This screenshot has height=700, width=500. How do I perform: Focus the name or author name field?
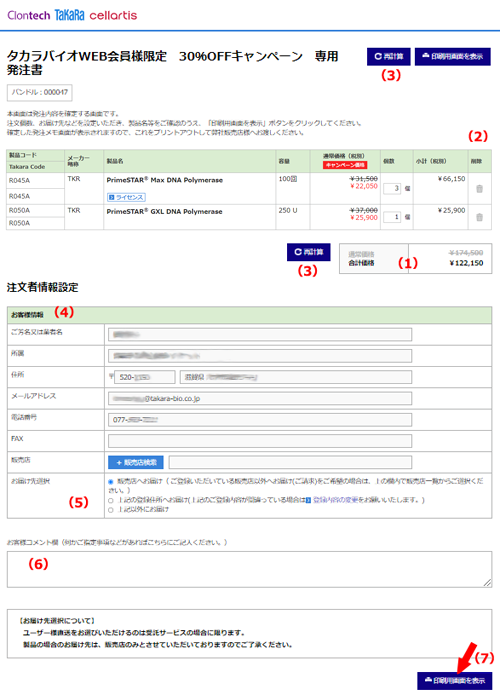(260, 335)
